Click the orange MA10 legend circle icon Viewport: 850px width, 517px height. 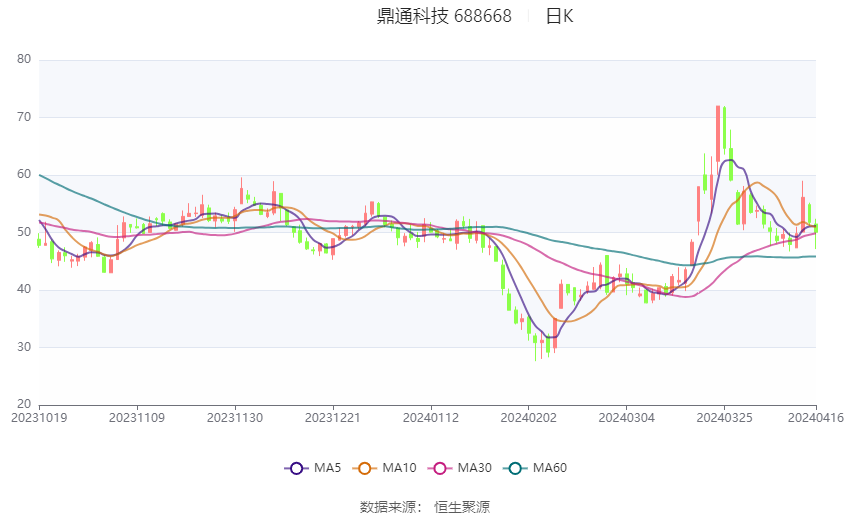pyautogui.click(x=364, y=468)
